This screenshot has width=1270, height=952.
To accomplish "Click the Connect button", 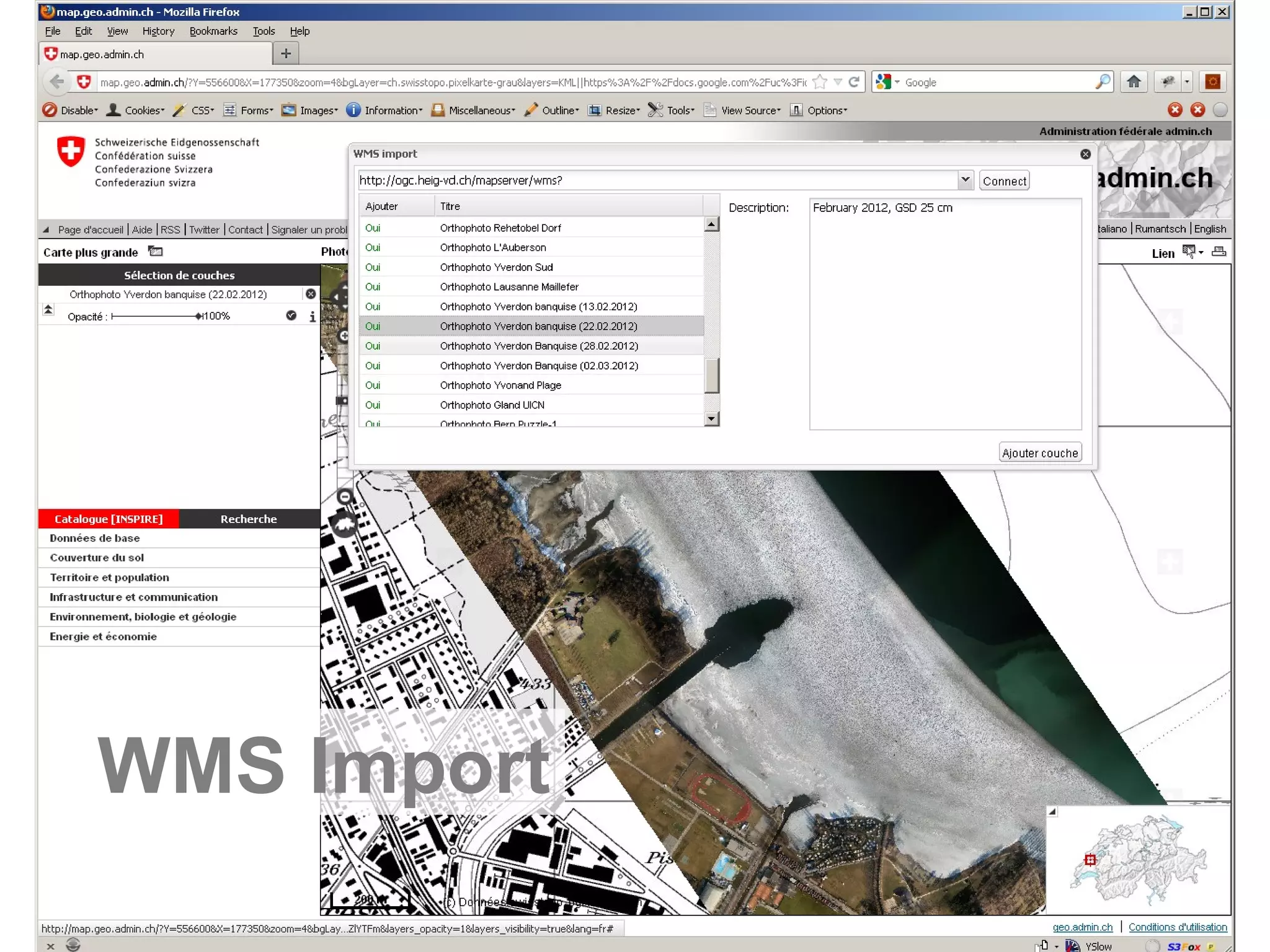I will [1005, 180].
